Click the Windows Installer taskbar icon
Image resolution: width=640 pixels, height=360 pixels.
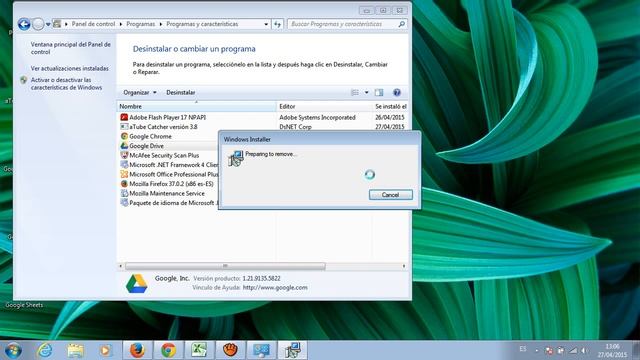click(x=292, y=351)
